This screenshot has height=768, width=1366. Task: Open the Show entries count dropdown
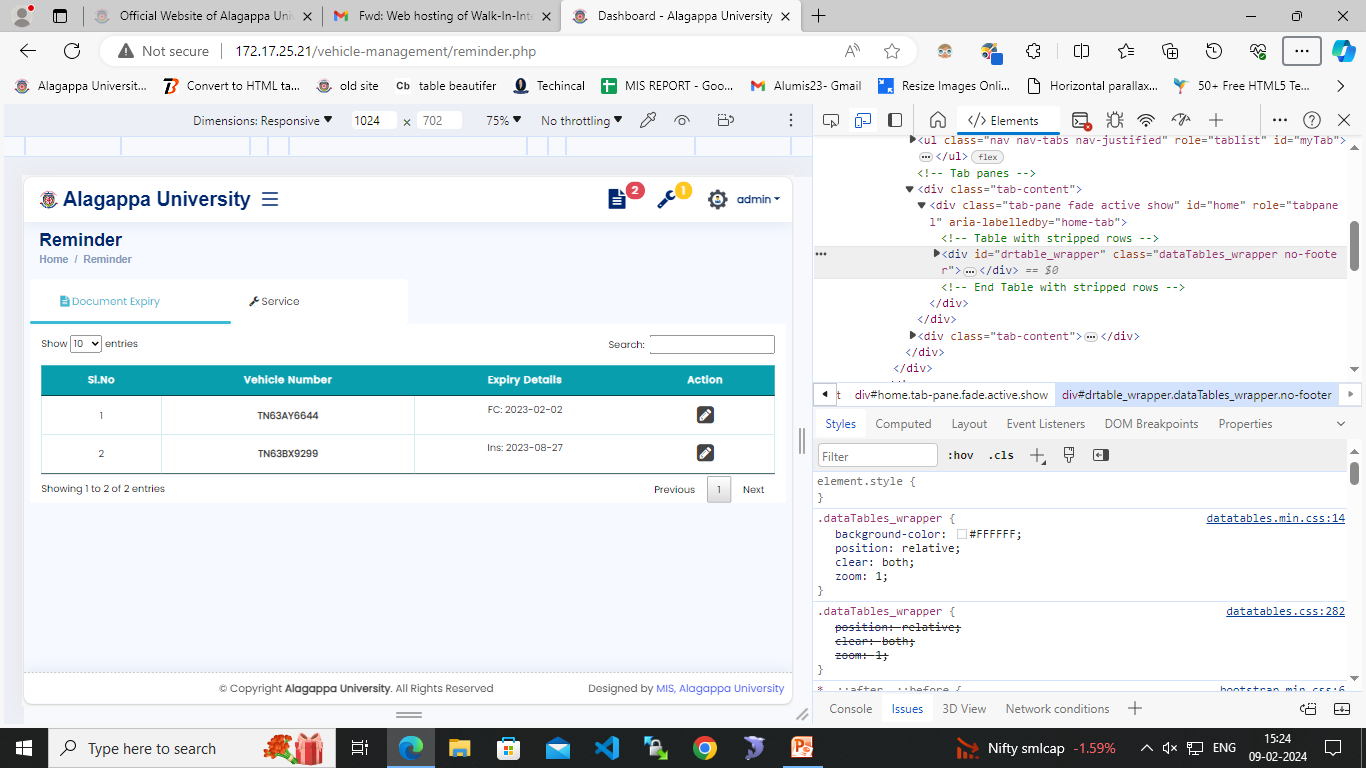[x=86, y=344]
